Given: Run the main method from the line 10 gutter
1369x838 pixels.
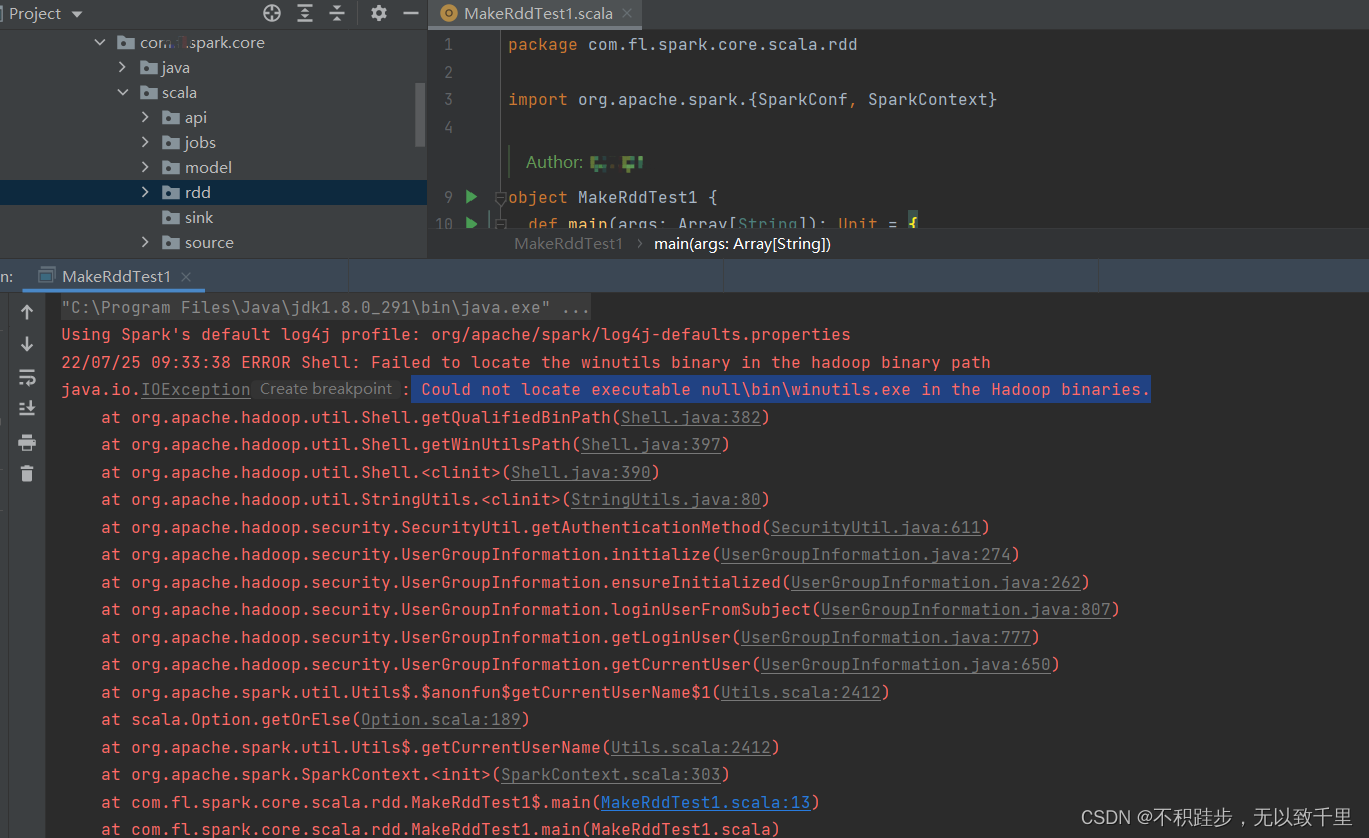Looking at the screenshot, I should click(x=472, y=223).
